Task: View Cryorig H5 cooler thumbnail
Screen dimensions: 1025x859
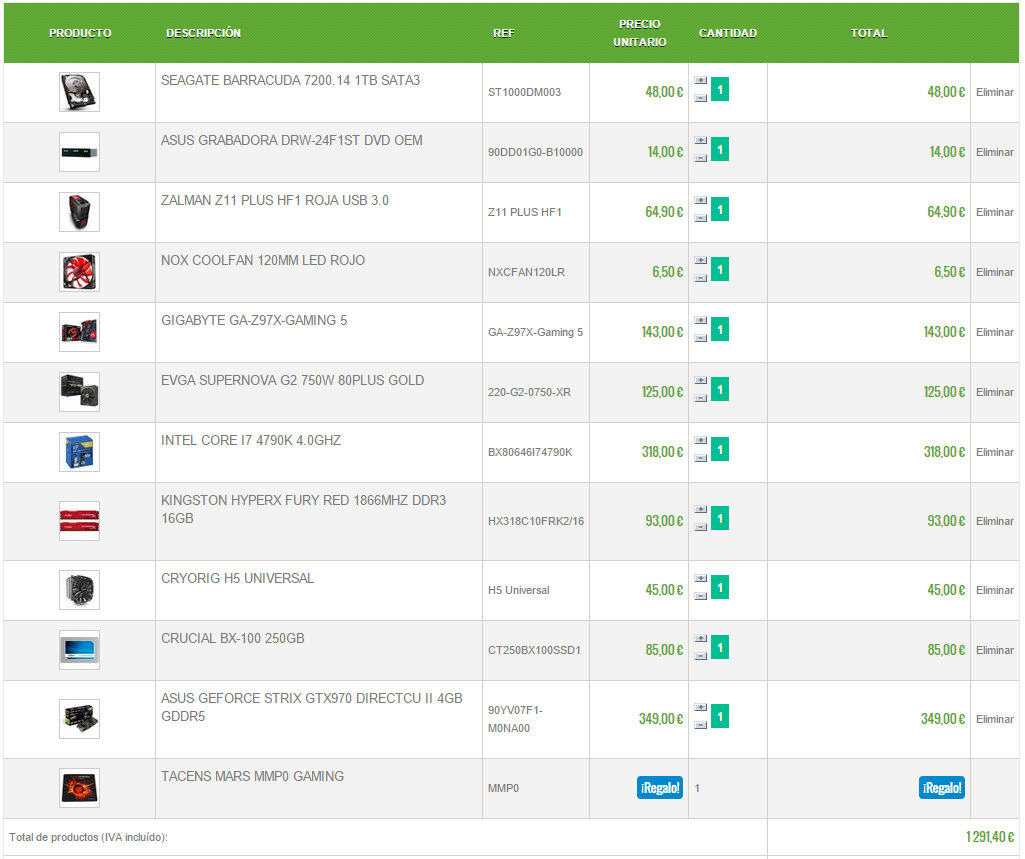Action: coord(79,591)
